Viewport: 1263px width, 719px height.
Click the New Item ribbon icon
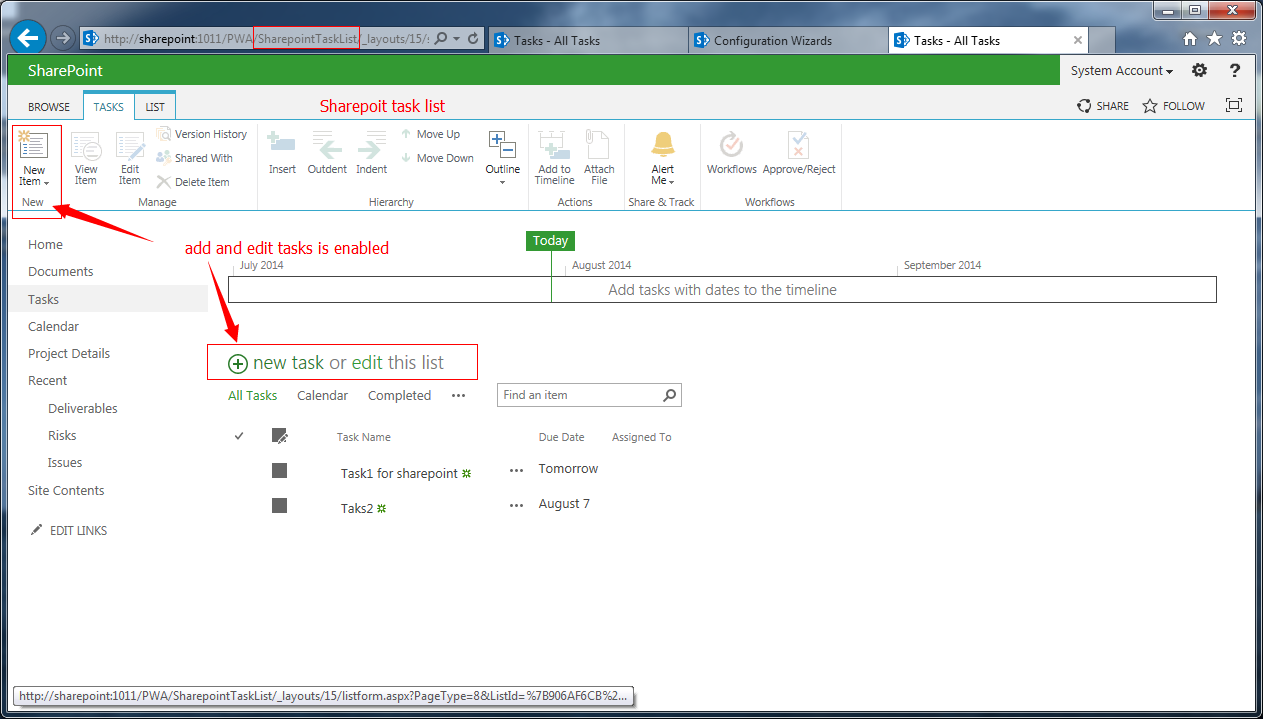(x=33, y=146)
